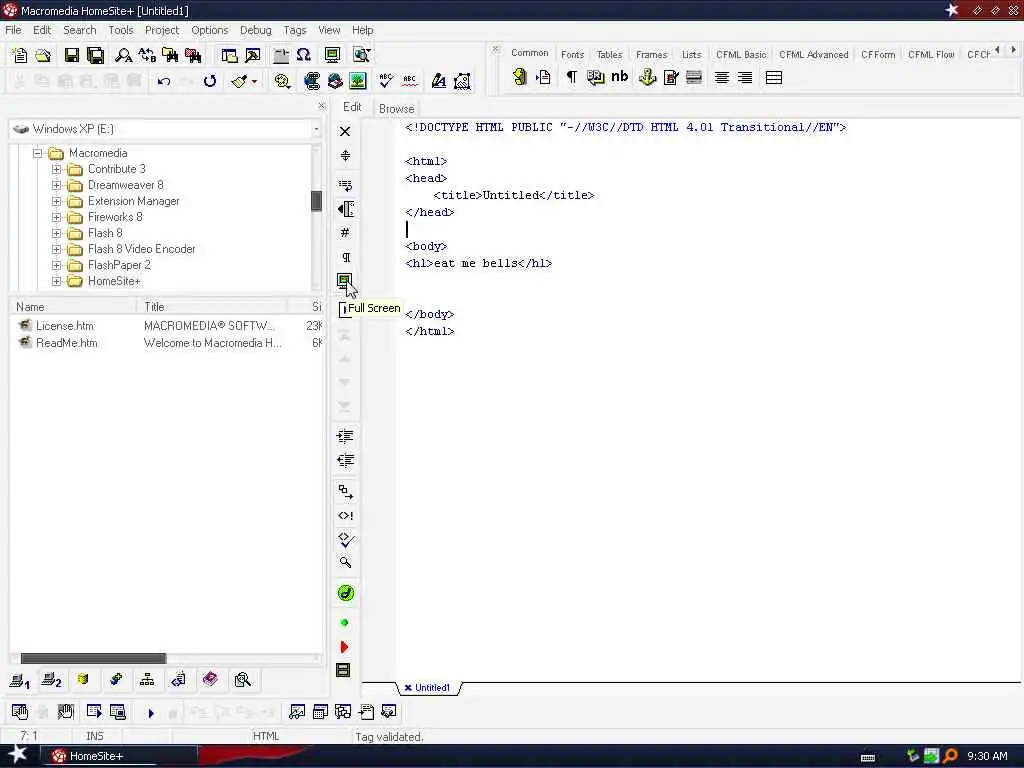The width and height of the screenshot is (1024, 768).
Task: Click the green circular icon in editor toolbar
Action: [345, 593]
